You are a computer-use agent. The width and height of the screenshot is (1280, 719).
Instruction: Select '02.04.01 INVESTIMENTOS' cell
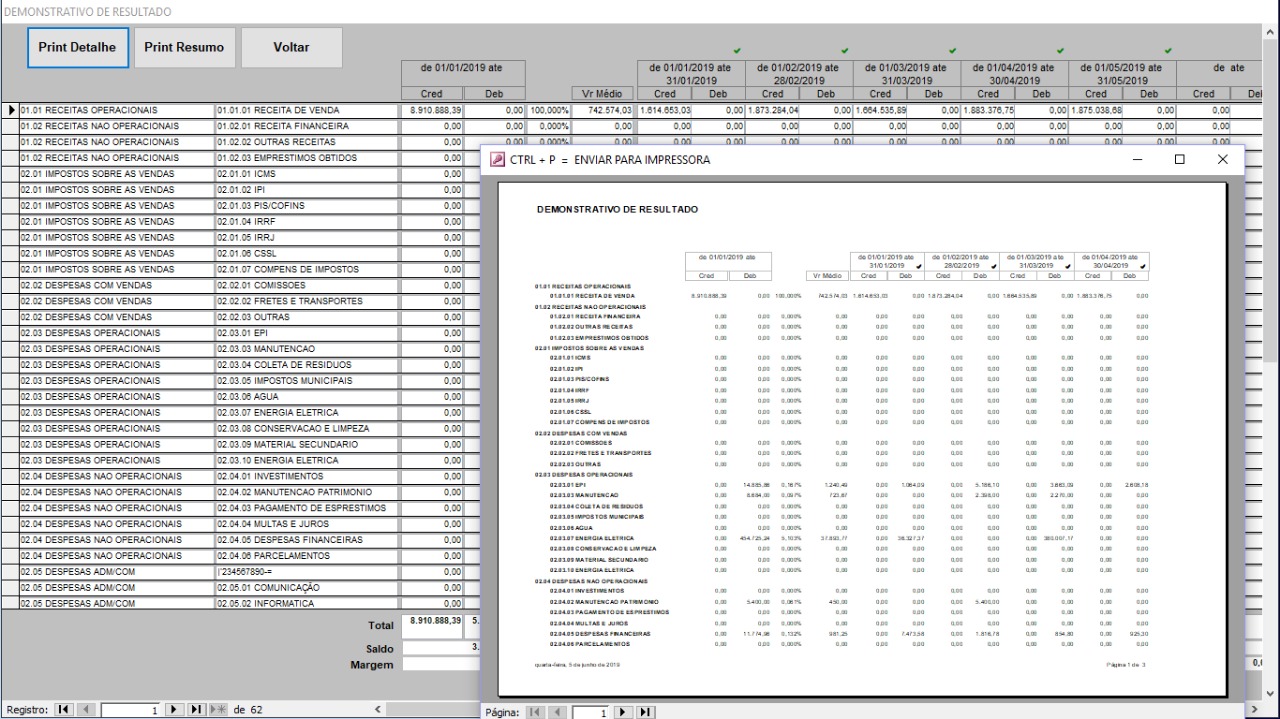click(x=307, y=476)
